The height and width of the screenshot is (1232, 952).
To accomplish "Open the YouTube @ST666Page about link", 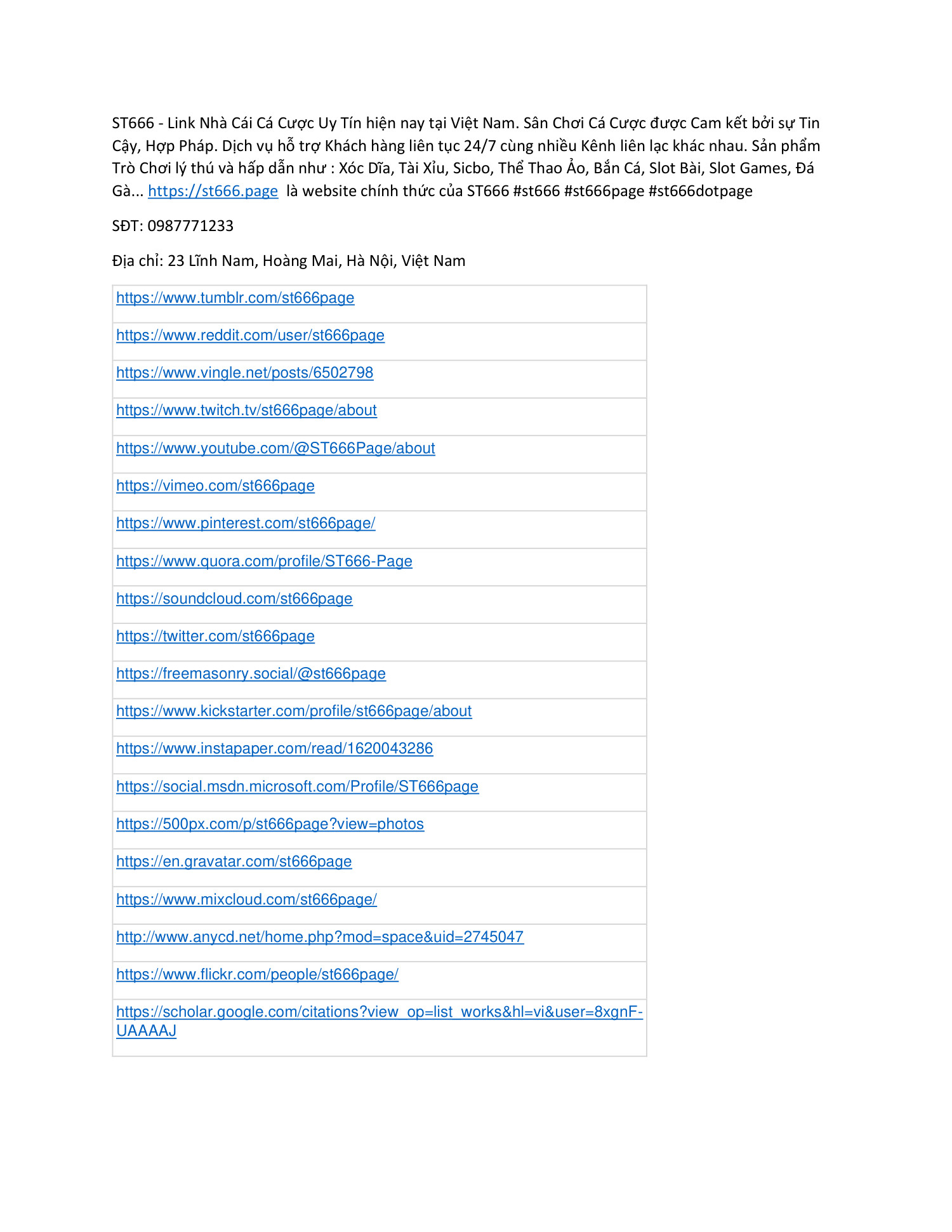I will click(275, 448).
